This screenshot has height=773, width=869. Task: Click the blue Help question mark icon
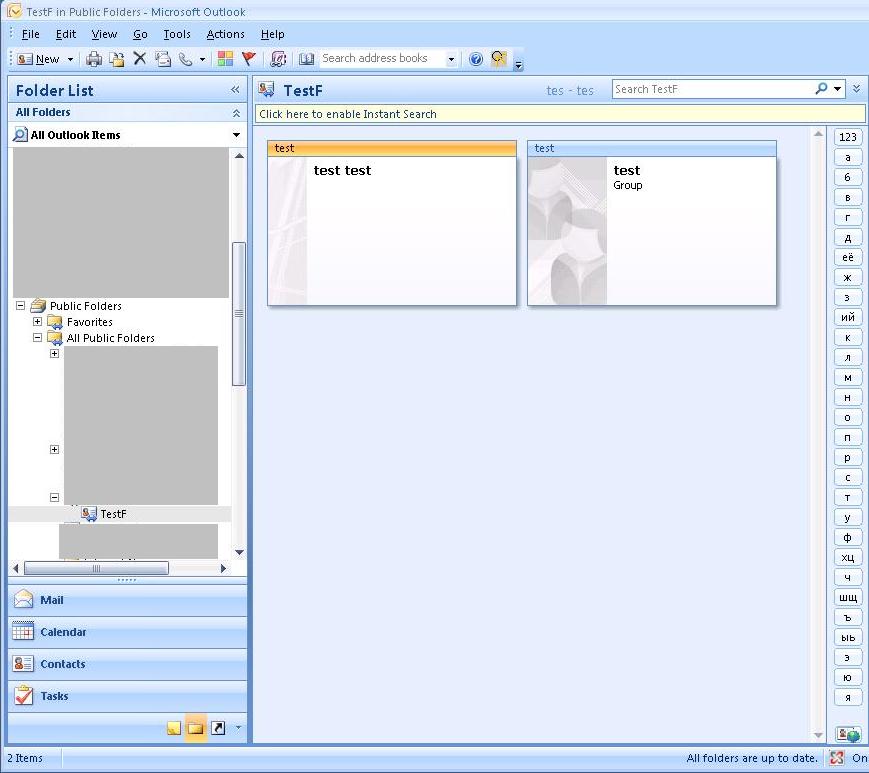tap(476, 59)
